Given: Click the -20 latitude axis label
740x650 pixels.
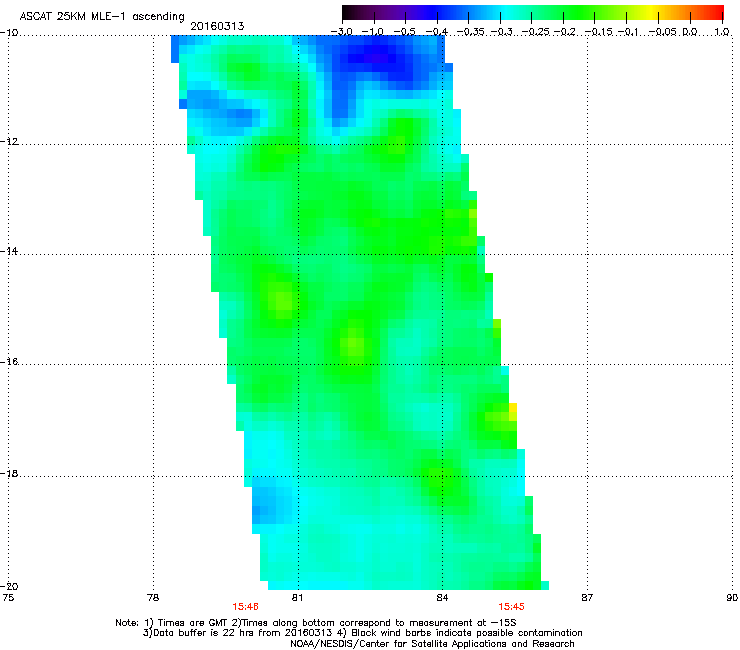Looking at the screenshot, I should (9, 586).
